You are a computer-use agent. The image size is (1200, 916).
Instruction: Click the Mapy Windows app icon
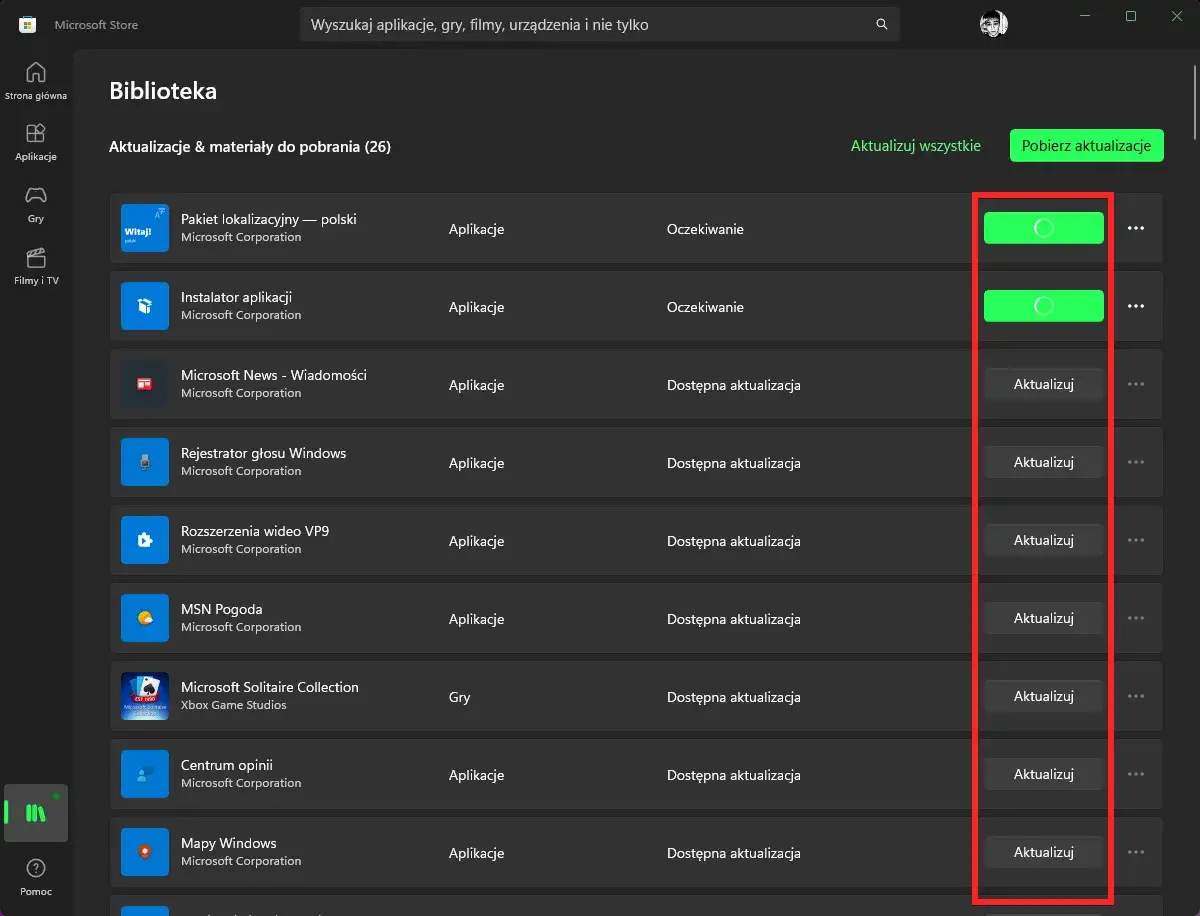[145, 852]
